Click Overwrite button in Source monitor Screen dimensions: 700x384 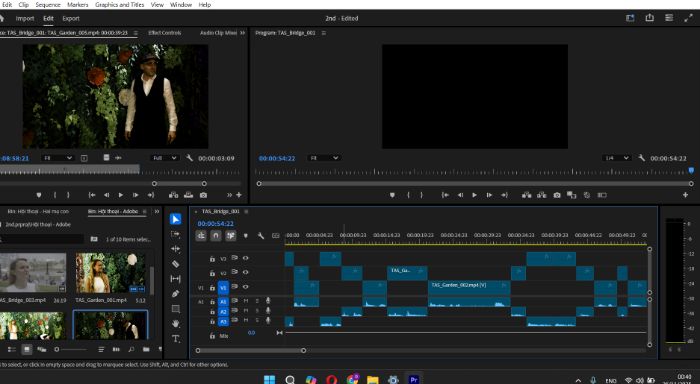click(x=188, y=195)
